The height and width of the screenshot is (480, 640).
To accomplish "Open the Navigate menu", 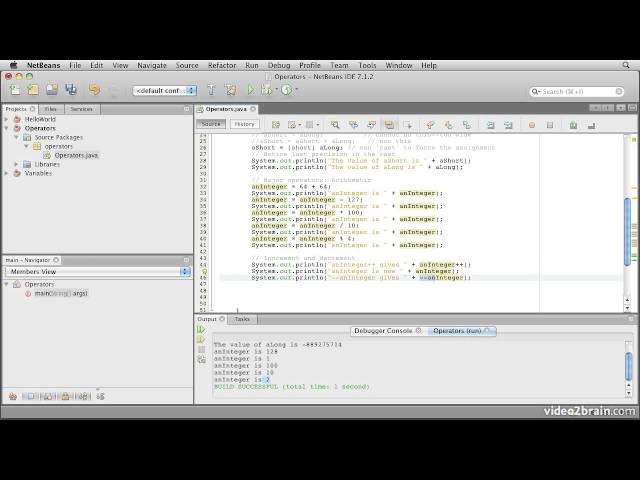I will pos(152,65).
